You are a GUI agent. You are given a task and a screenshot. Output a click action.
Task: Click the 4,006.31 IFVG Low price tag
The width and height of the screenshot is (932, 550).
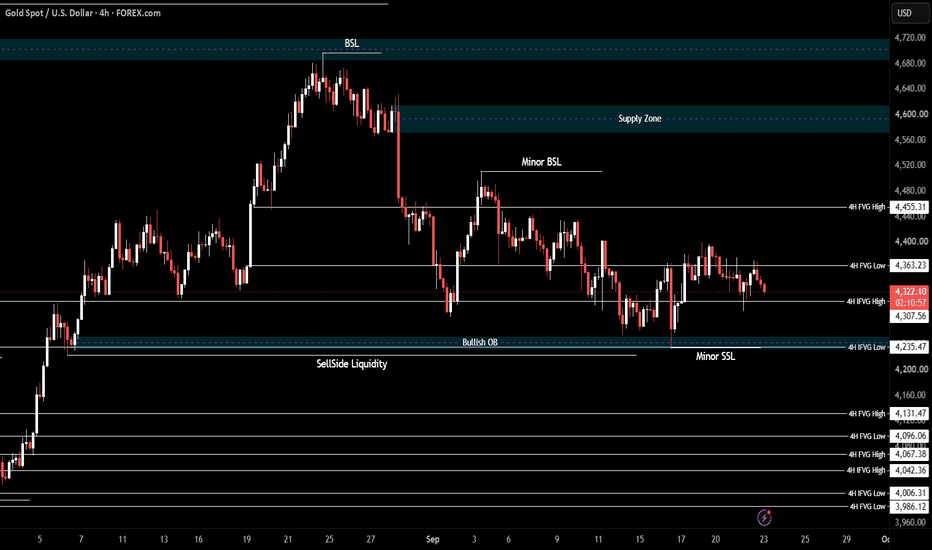point(911,493)
